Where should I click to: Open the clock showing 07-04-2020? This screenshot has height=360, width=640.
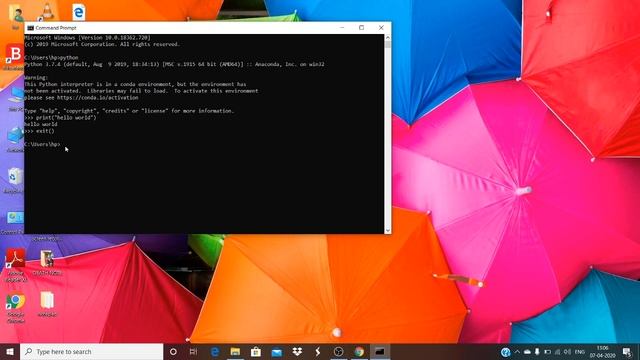point(602,352)
